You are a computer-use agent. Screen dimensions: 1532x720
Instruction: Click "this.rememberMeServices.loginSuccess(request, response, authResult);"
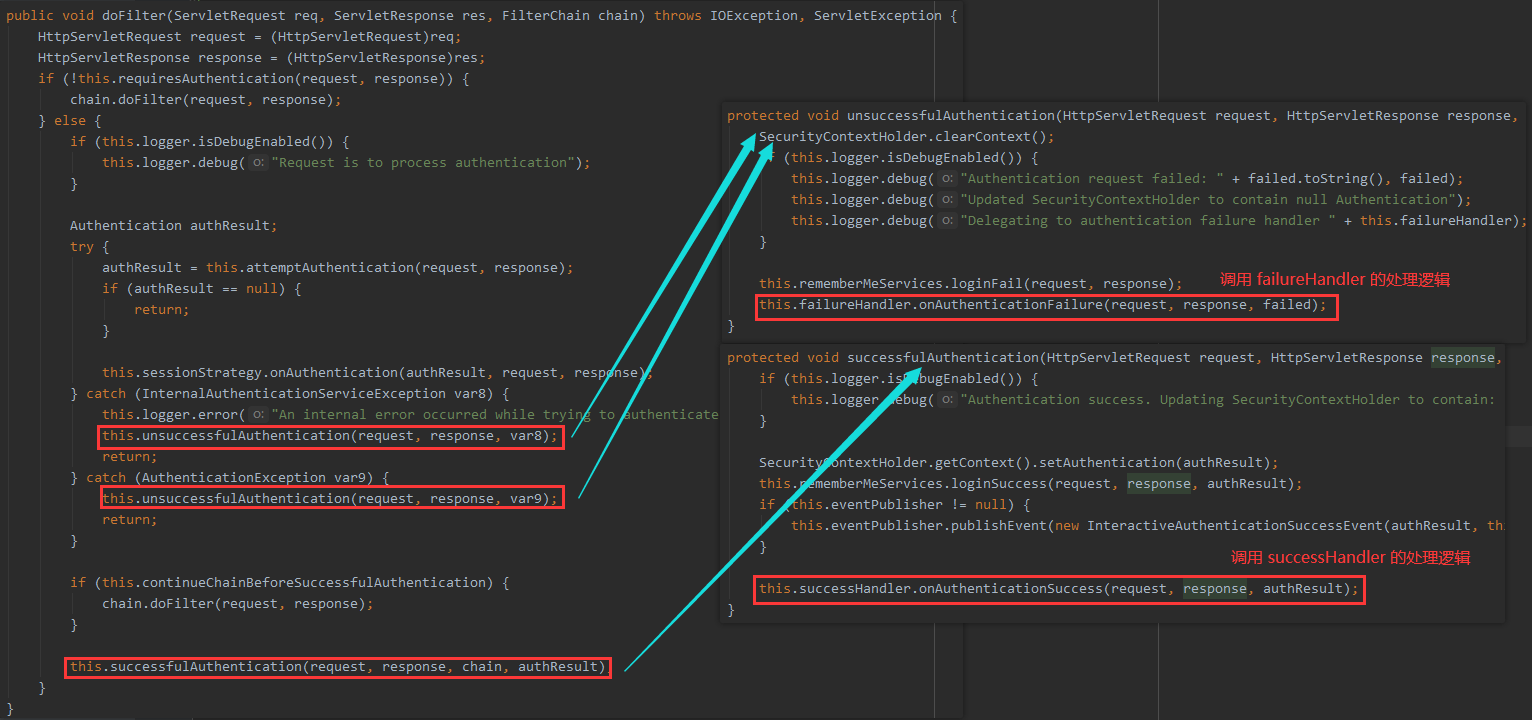click(1031, 484)
